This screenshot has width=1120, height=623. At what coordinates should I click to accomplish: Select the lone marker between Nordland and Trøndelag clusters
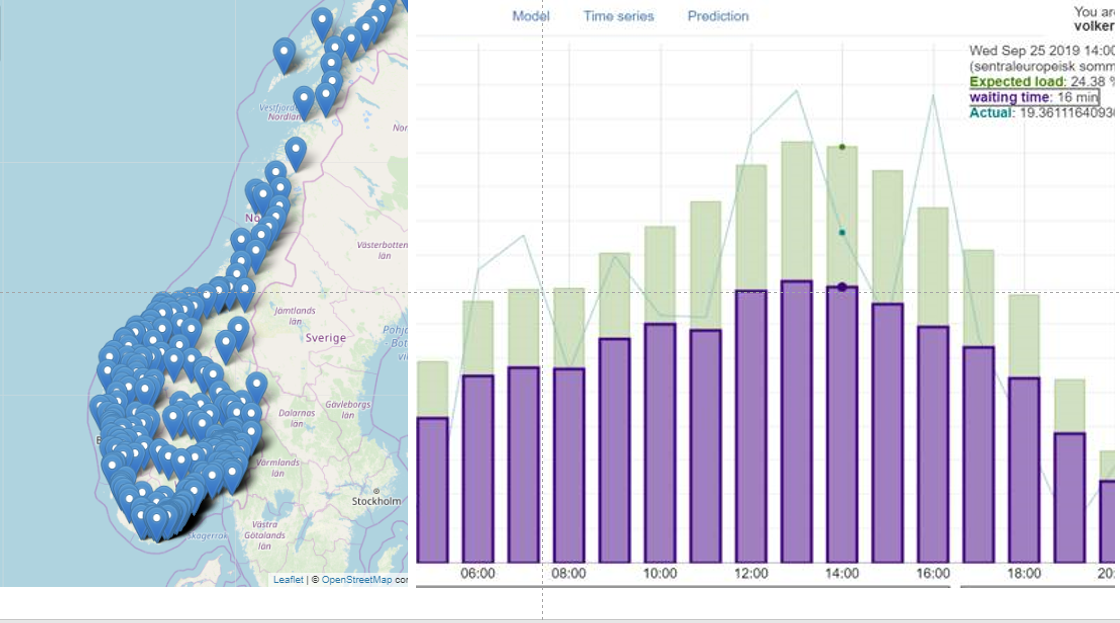296,154
